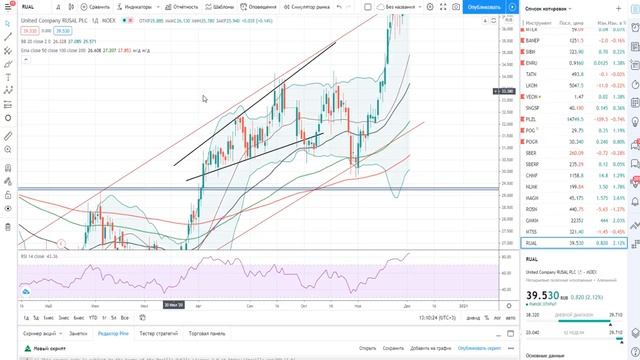Open the Отчётность financials button
Viewport: 640px width, 360px height.
tap(182, 7)
